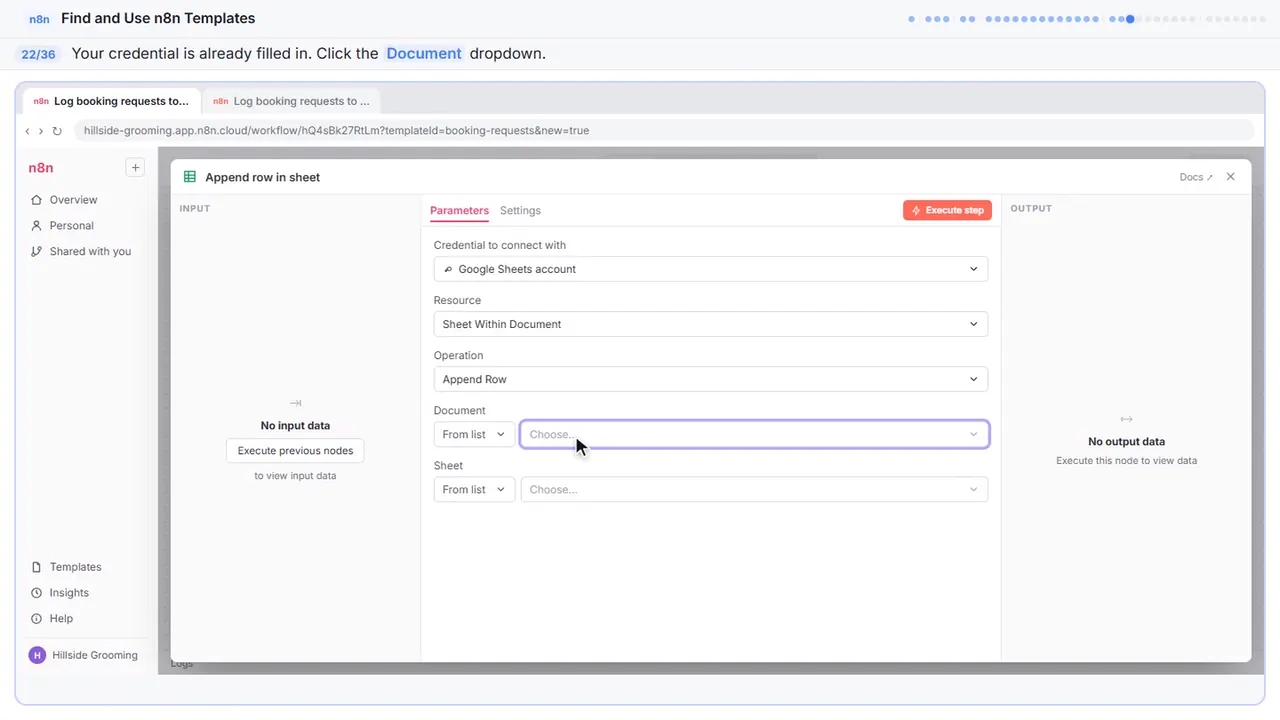Viewport: 1280px width, 720px height.
Task: Click the No output data text
Action: (x=1126, y=442)
